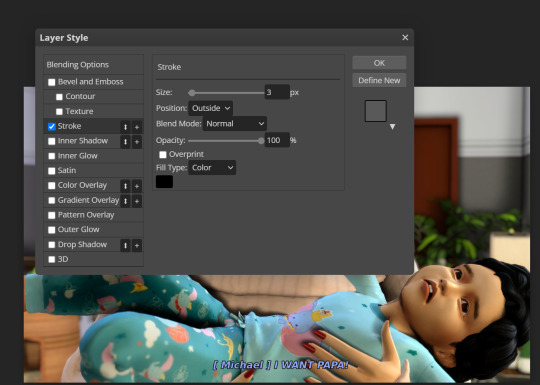Enable the Bevel and Emboss checkbox

pos(52,82)
